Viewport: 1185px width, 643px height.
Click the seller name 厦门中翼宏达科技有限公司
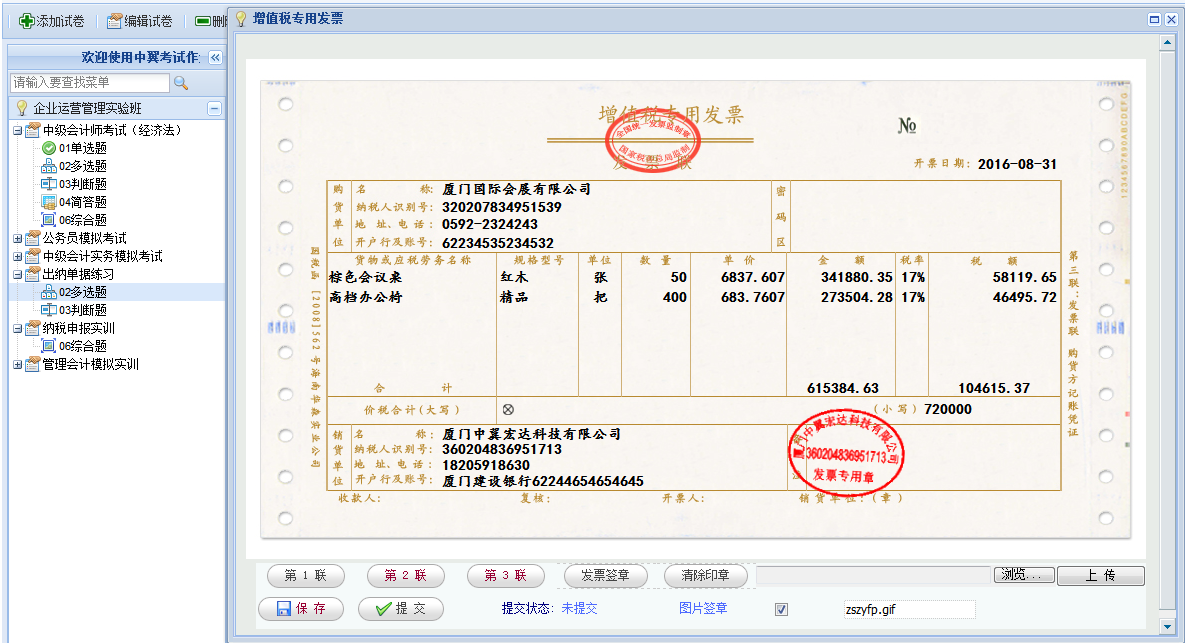(x=531, y=434)
